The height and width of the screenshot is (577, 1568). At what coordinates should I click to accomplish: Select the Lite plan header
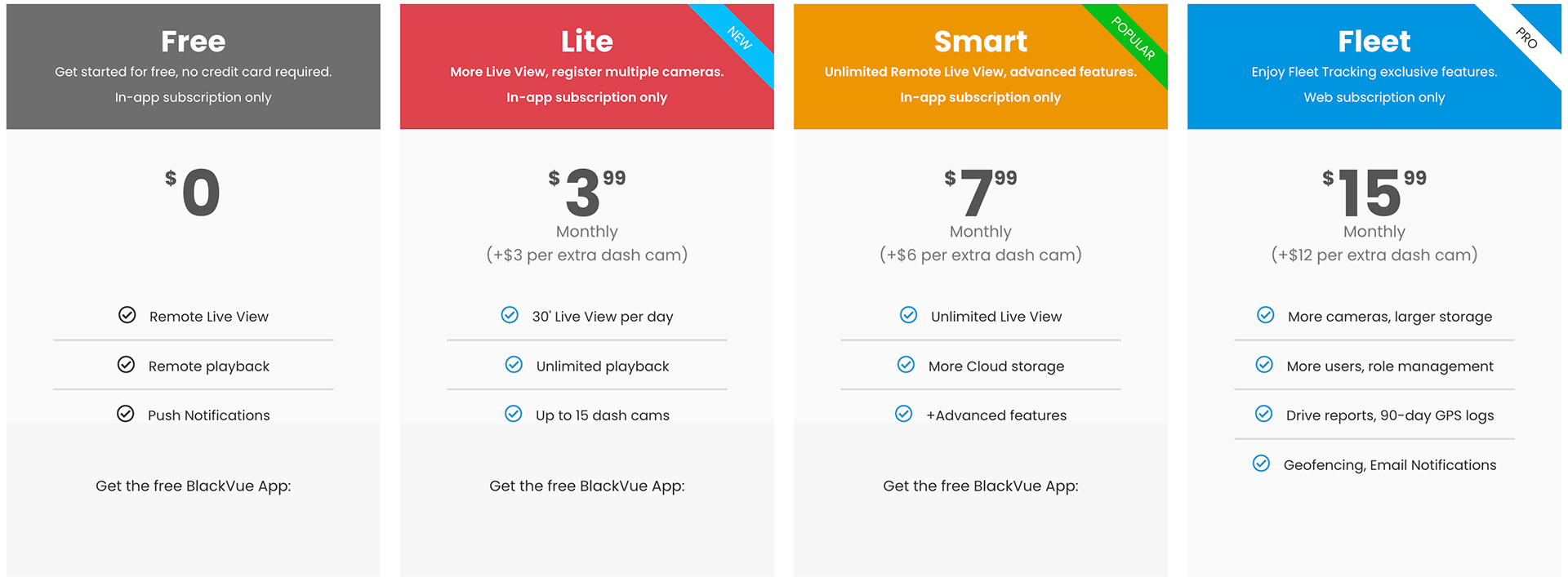click(x=587, y=66)
